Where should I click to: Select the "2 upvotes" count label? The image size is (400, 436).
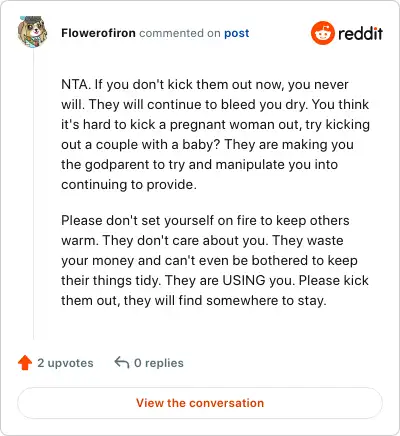65,363
